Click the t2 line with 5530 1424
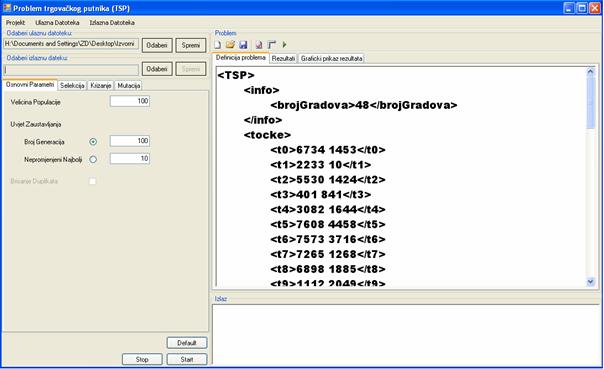Image resolution: width=604 pixels, height=369 pixels. tap(328, 180)
